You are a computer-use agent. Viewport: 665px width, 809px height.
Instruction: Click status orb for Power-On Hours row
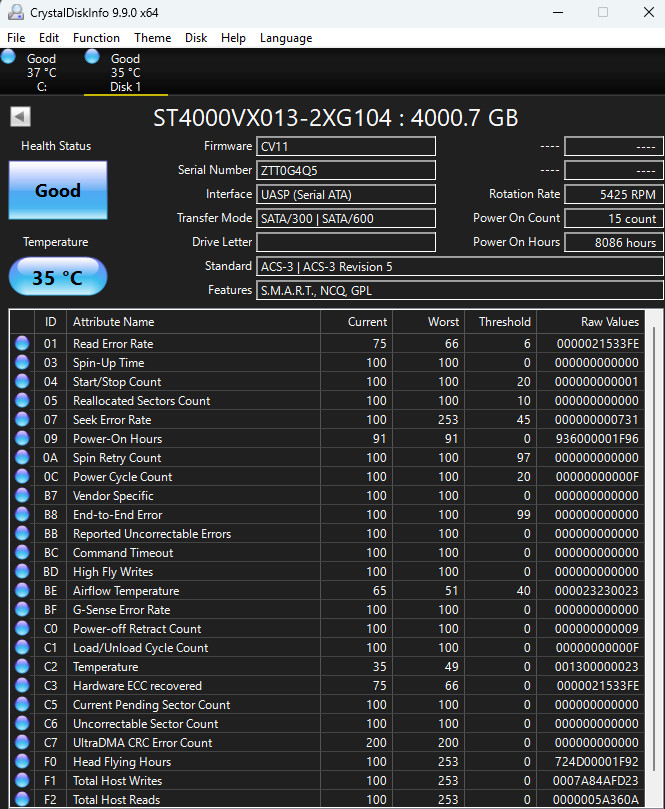pos(22,438)
